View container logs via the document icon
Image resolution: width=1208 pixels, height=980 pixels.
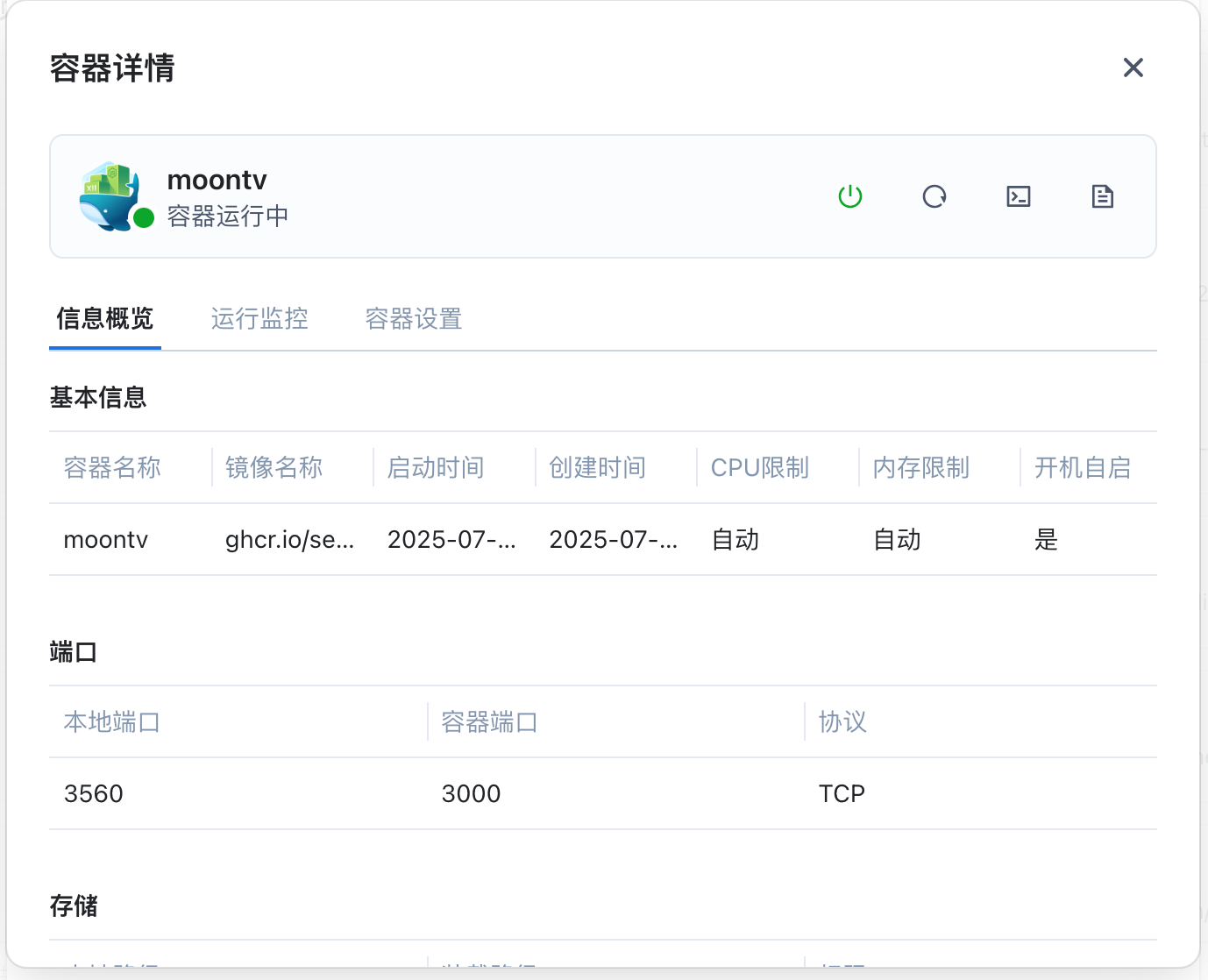(x=1102, y=196)
